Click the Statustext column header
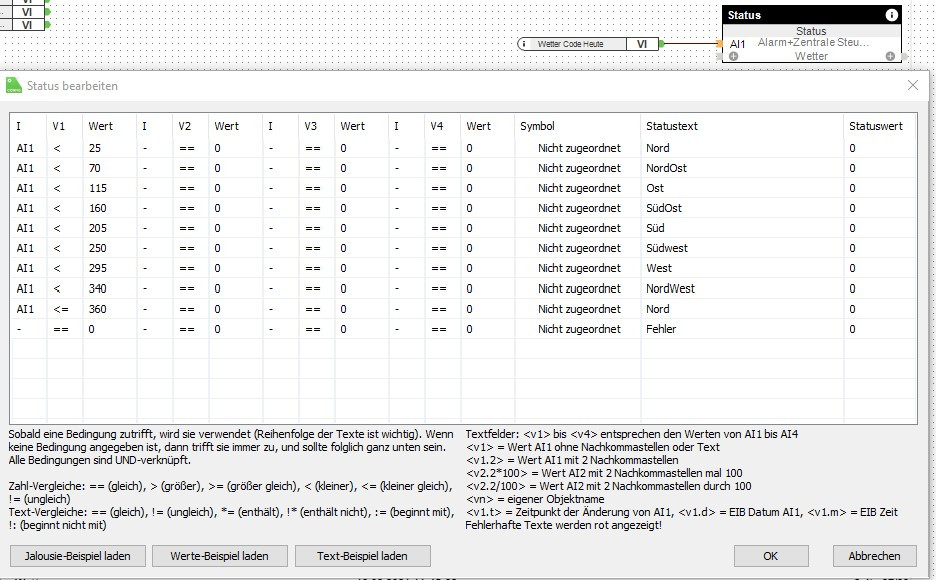 [x=672, y=126]
